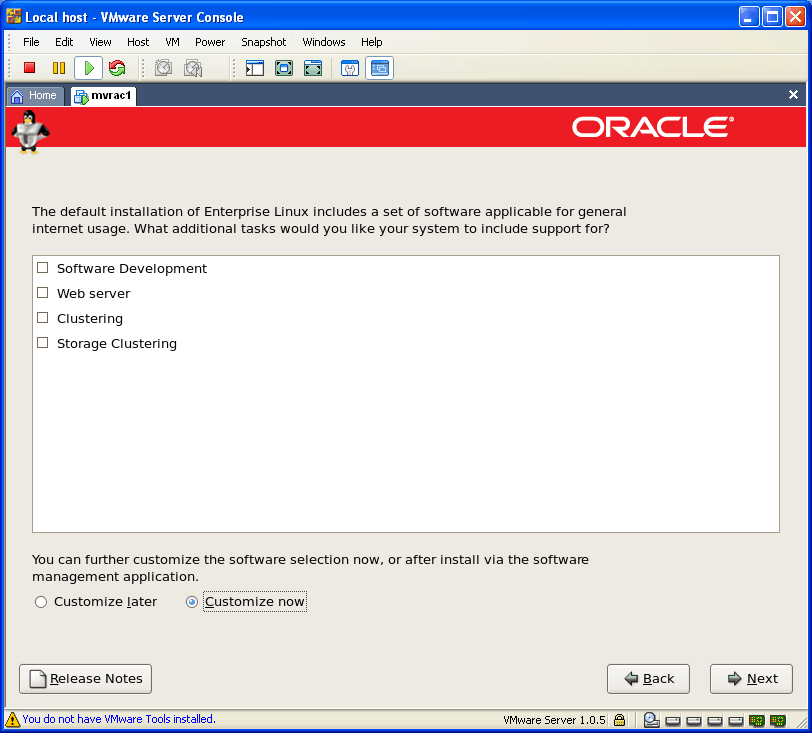
Task: Go back using the Back button
Action: (x=648, y=679)
